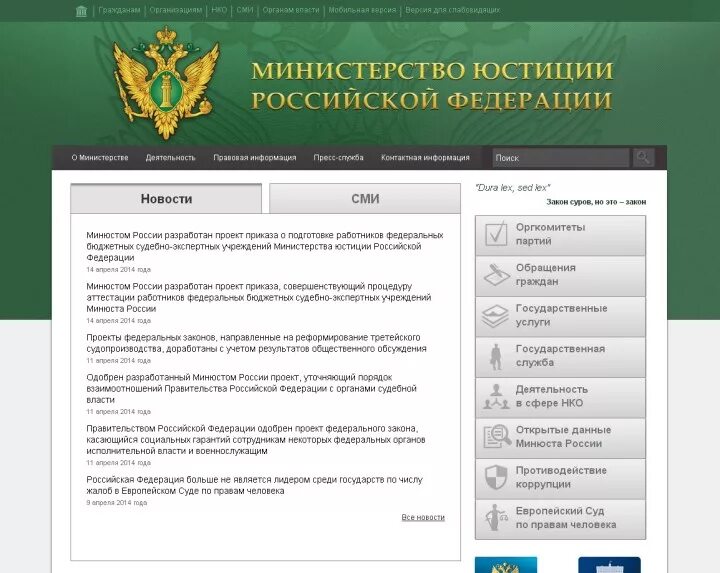
Task: Open the Пресс-служба menu
Action: pyautogui.click(x=338, y=157)
